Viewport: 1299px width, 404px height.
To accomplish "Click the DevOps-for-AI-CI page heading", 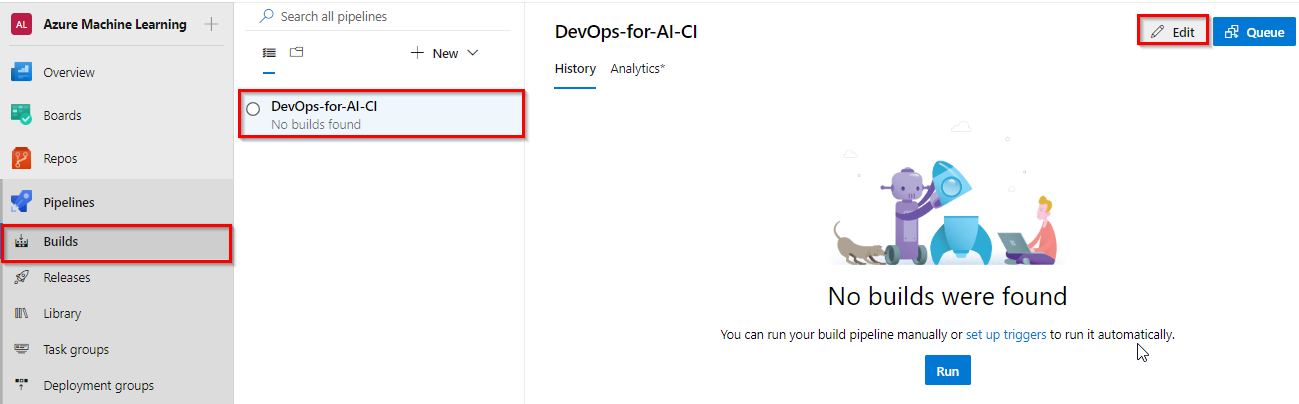I will [626, 32].
